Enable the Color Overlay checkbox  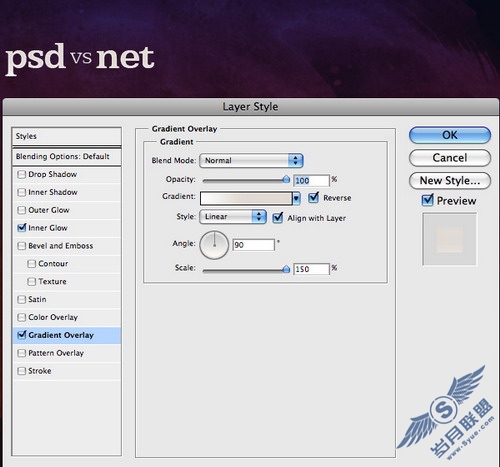pos(22,317)
